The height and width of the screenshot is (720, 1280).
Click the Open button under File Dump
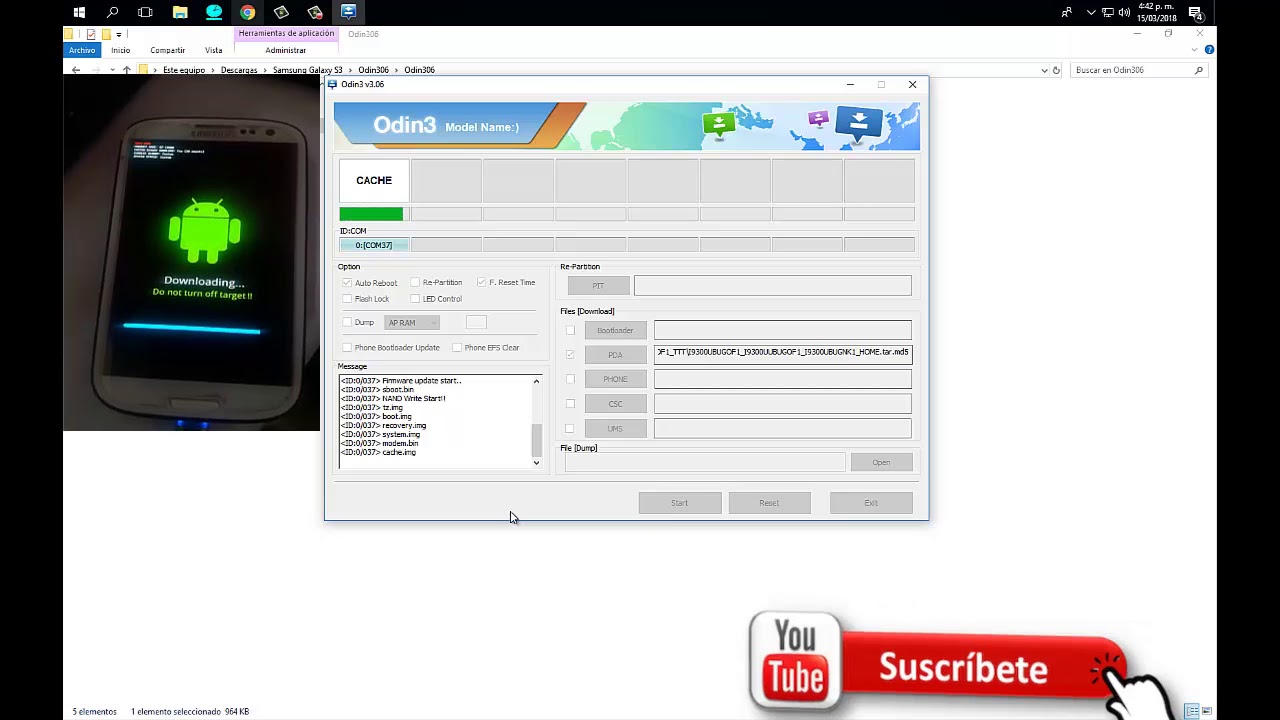(x=881, y=462)
